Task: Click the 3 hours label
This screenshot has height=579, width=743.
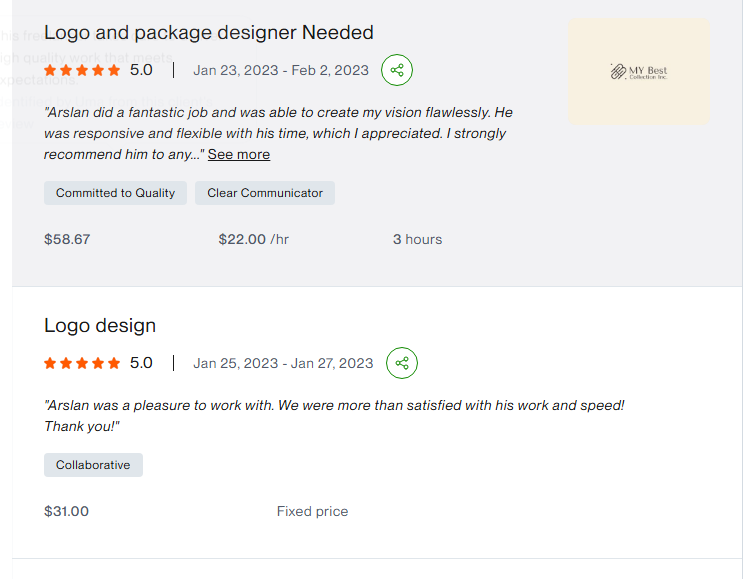Action: [417, 239]
